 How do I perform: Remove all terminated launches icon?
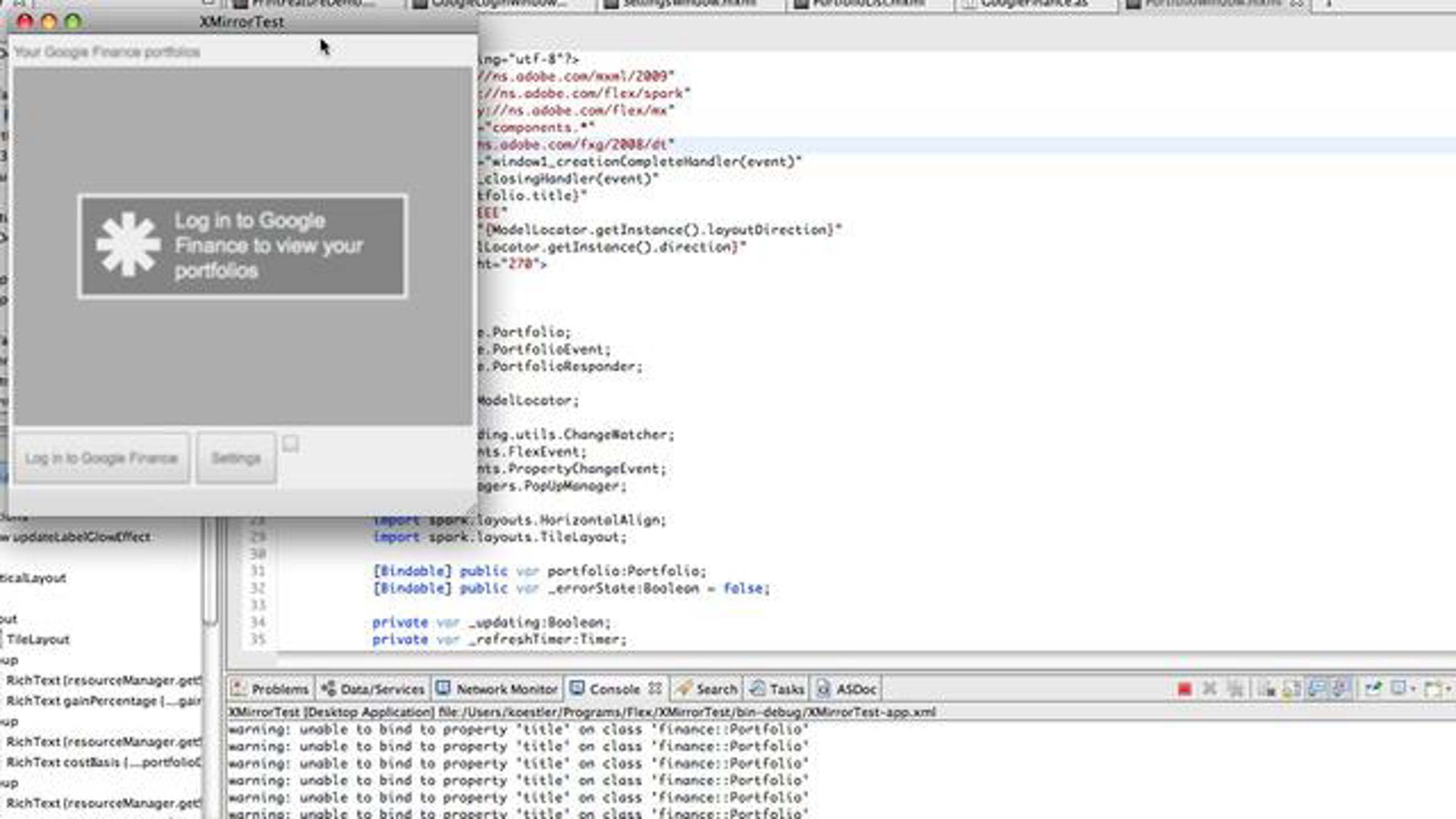1235,689
